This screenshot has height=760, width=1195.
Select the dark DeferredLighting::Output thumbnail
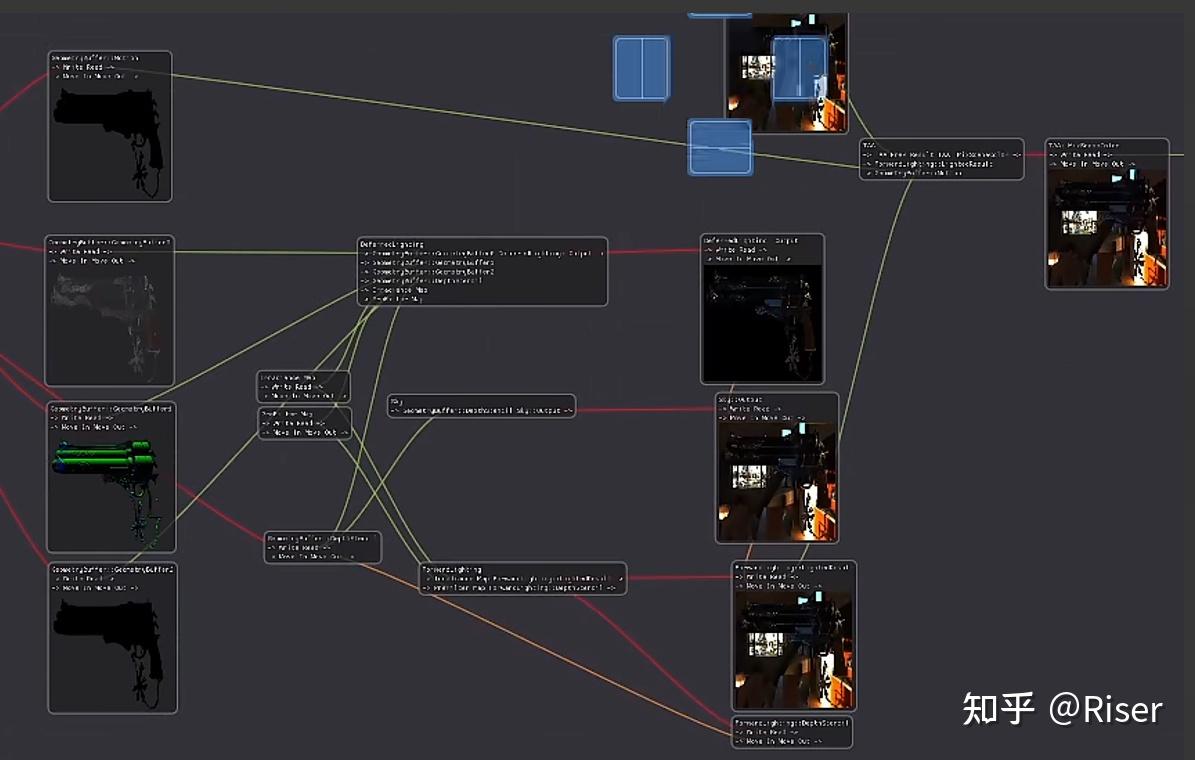[x=762, y=323]
